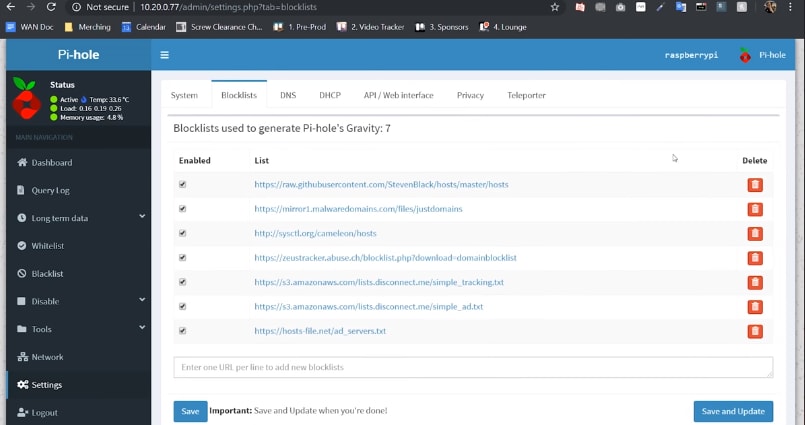Go forward in browser history
The height and width of the screenshot is (425, 805).
(x=30, y=7)
